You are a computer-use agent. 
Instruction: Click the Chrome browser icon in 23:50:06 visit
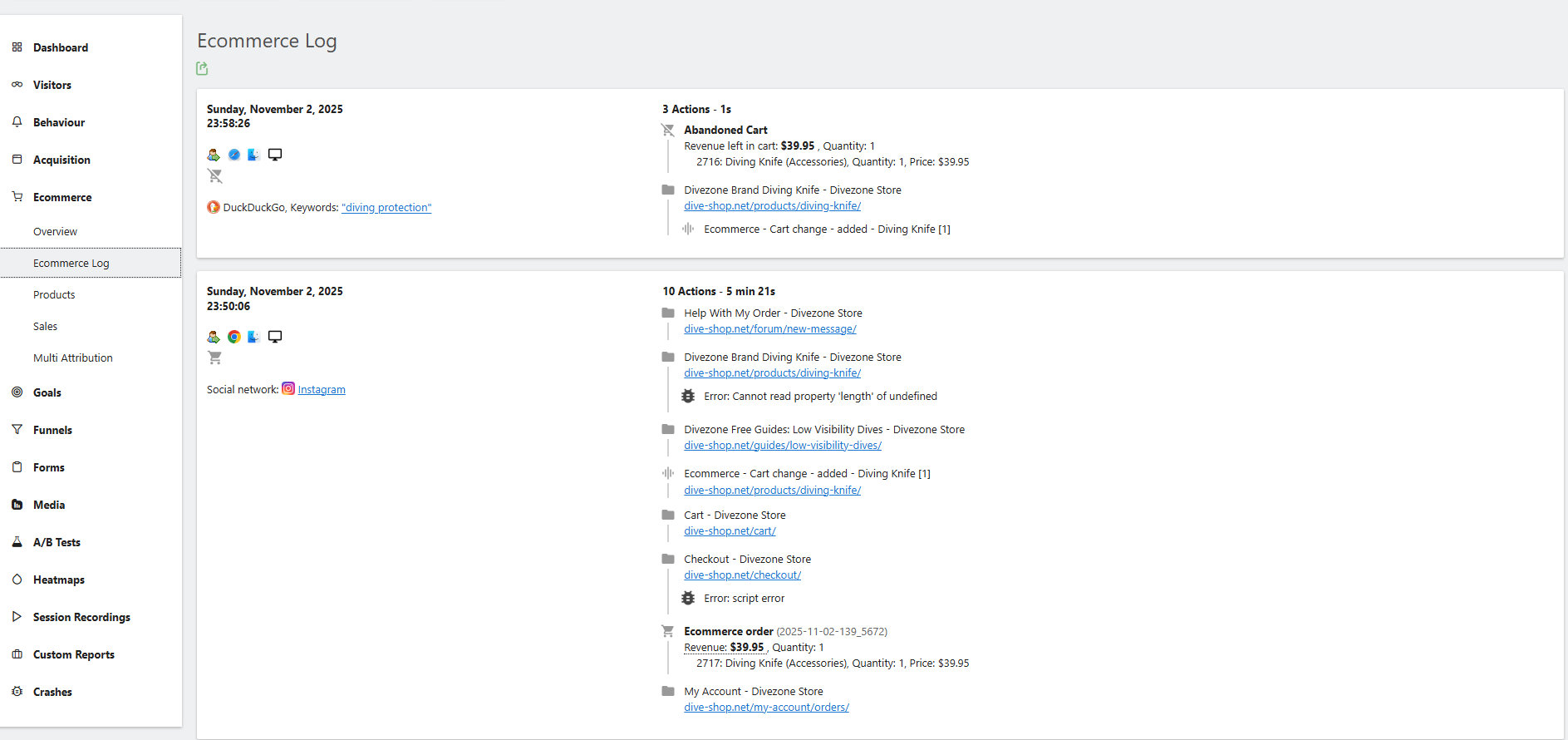pos(234,337)
